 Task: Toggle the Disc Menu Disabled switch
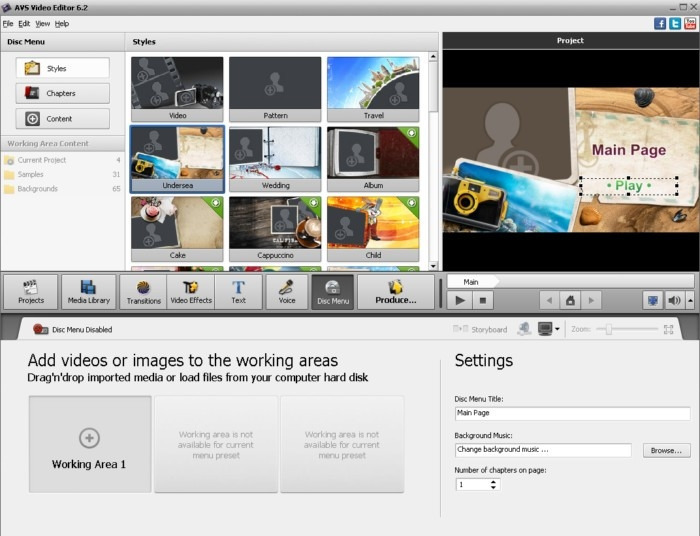click(x=41, y=329)
